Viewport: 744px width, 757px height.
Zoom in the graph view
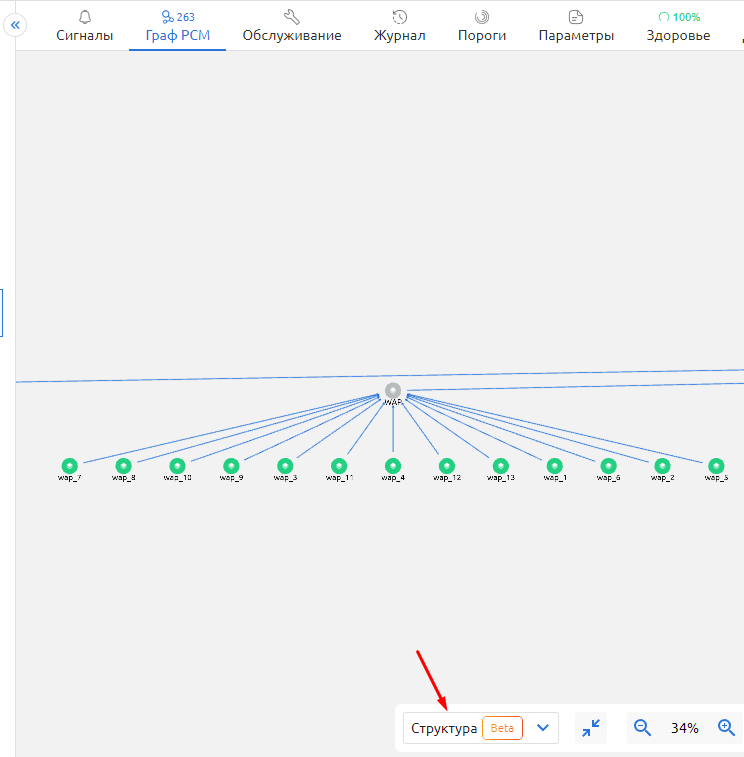pyautogui.click(x=727, y=728)
